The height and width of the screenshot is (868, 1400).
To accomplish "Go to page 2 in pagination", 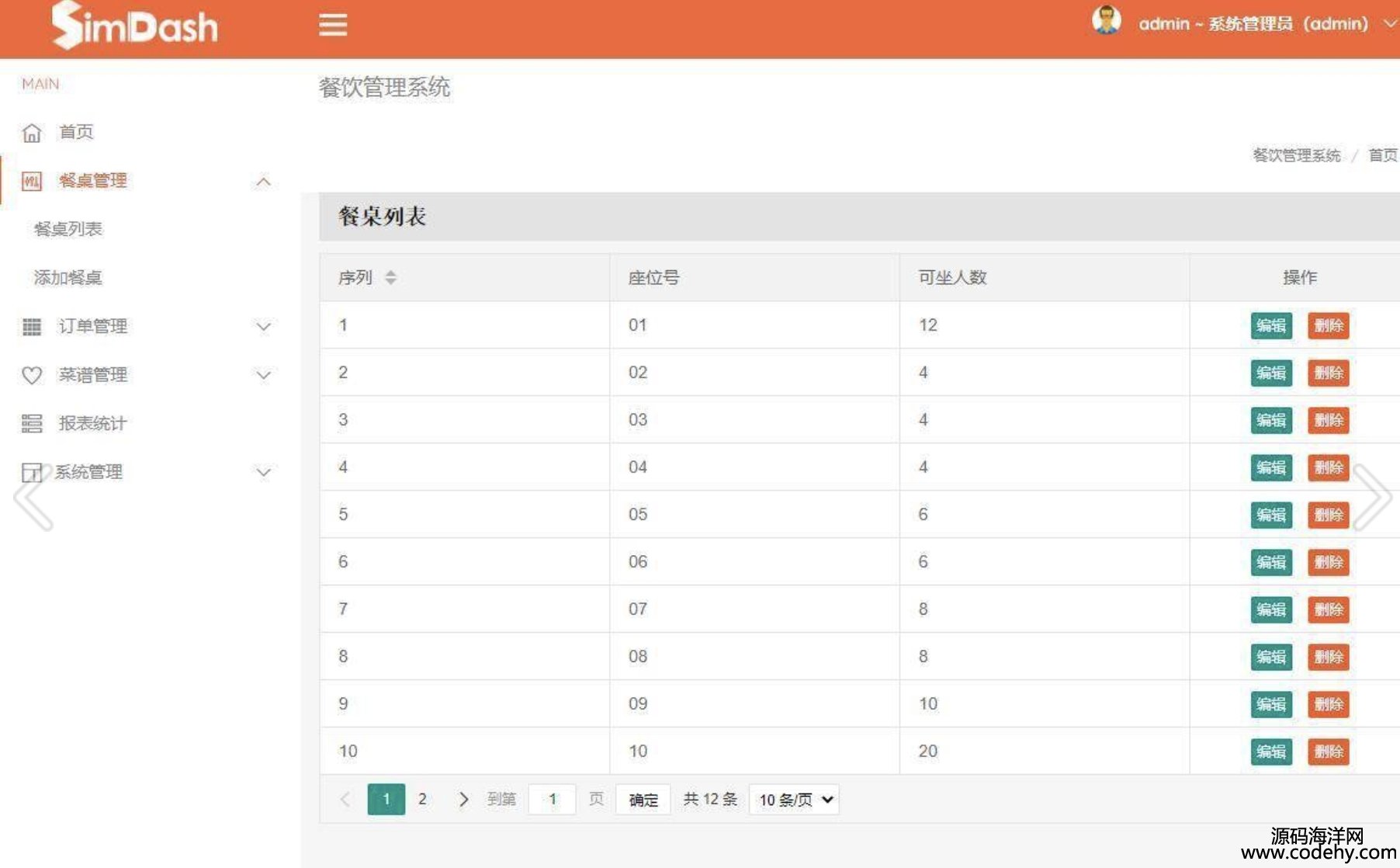I will click(x=422, y=799).
